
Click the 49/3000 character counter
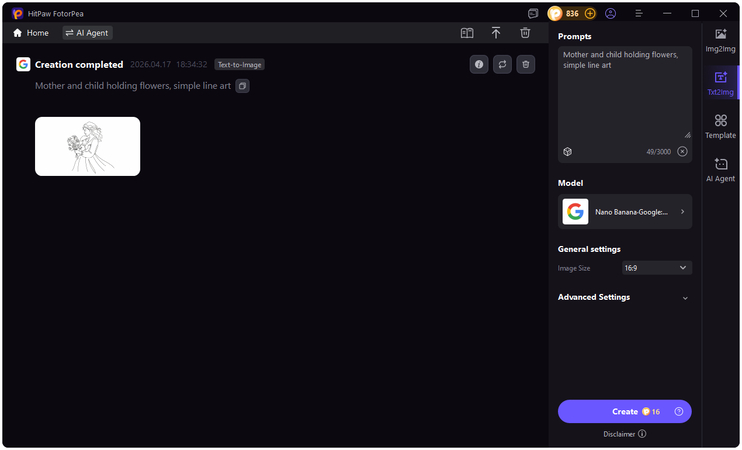[658, 152]
